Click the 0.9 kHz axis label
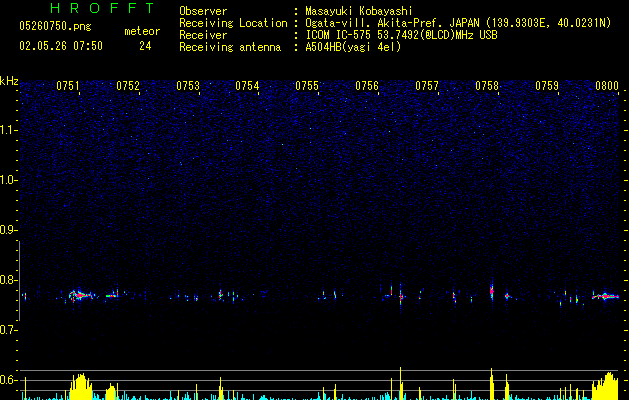 click(x=8, y=230)
